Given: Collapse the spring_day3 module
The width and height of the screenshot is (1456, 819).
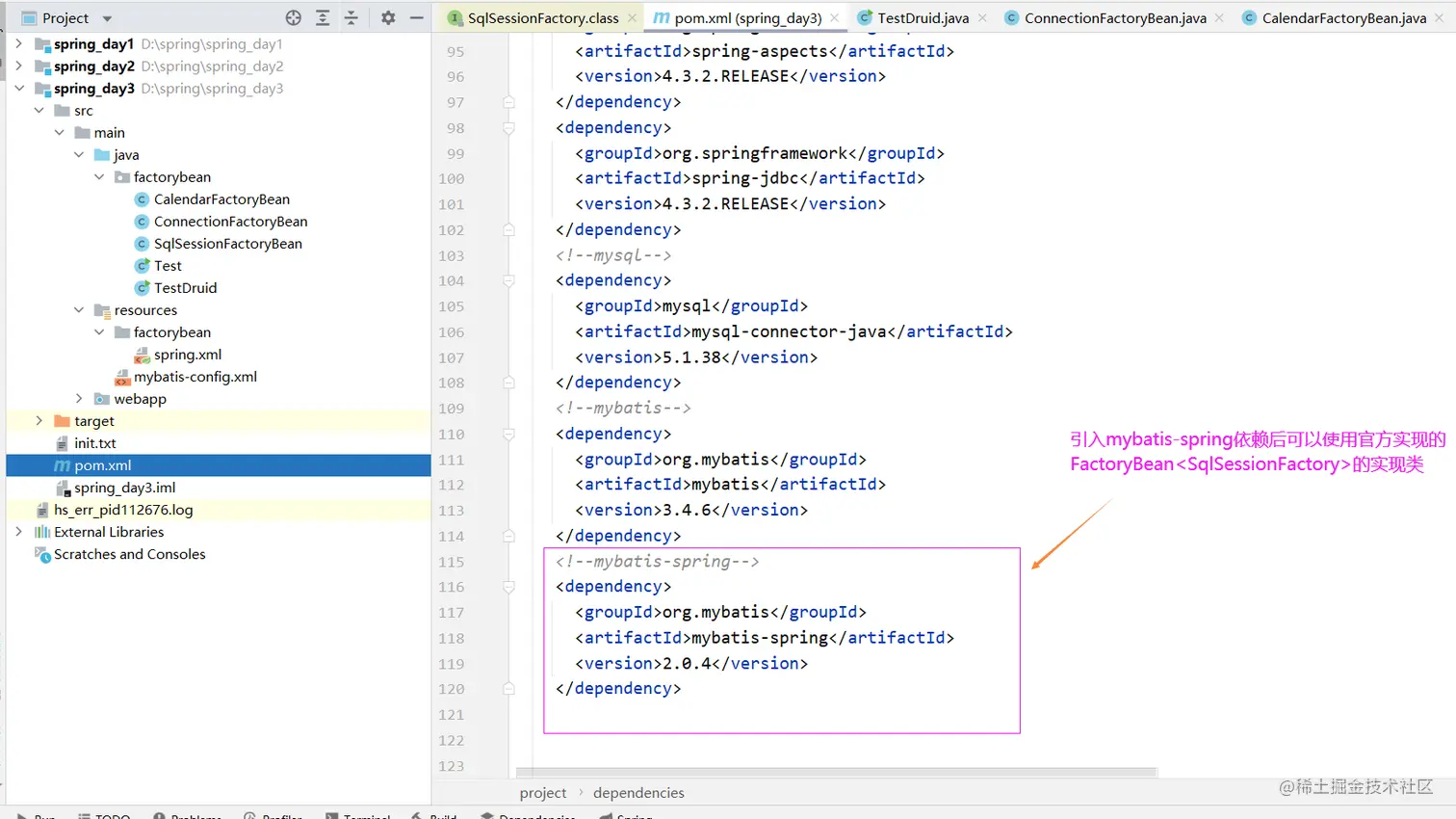Looking at the screenshot, I should click(19, 88).
